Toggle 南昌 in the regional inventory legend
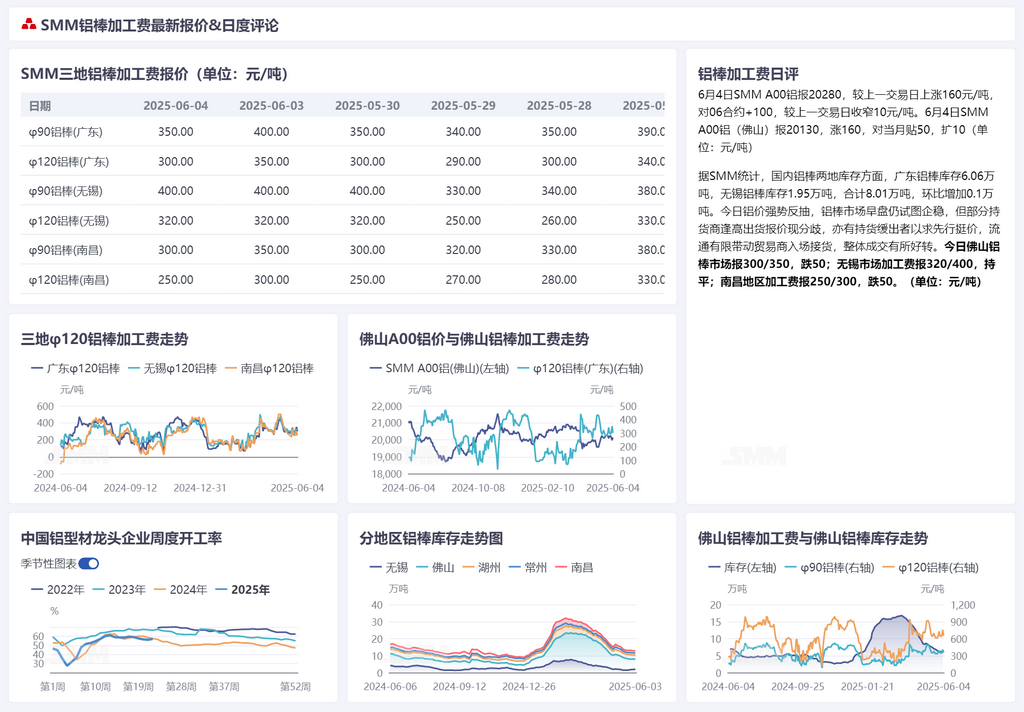This screenshot has width=1024, height=712. [574, 568]
